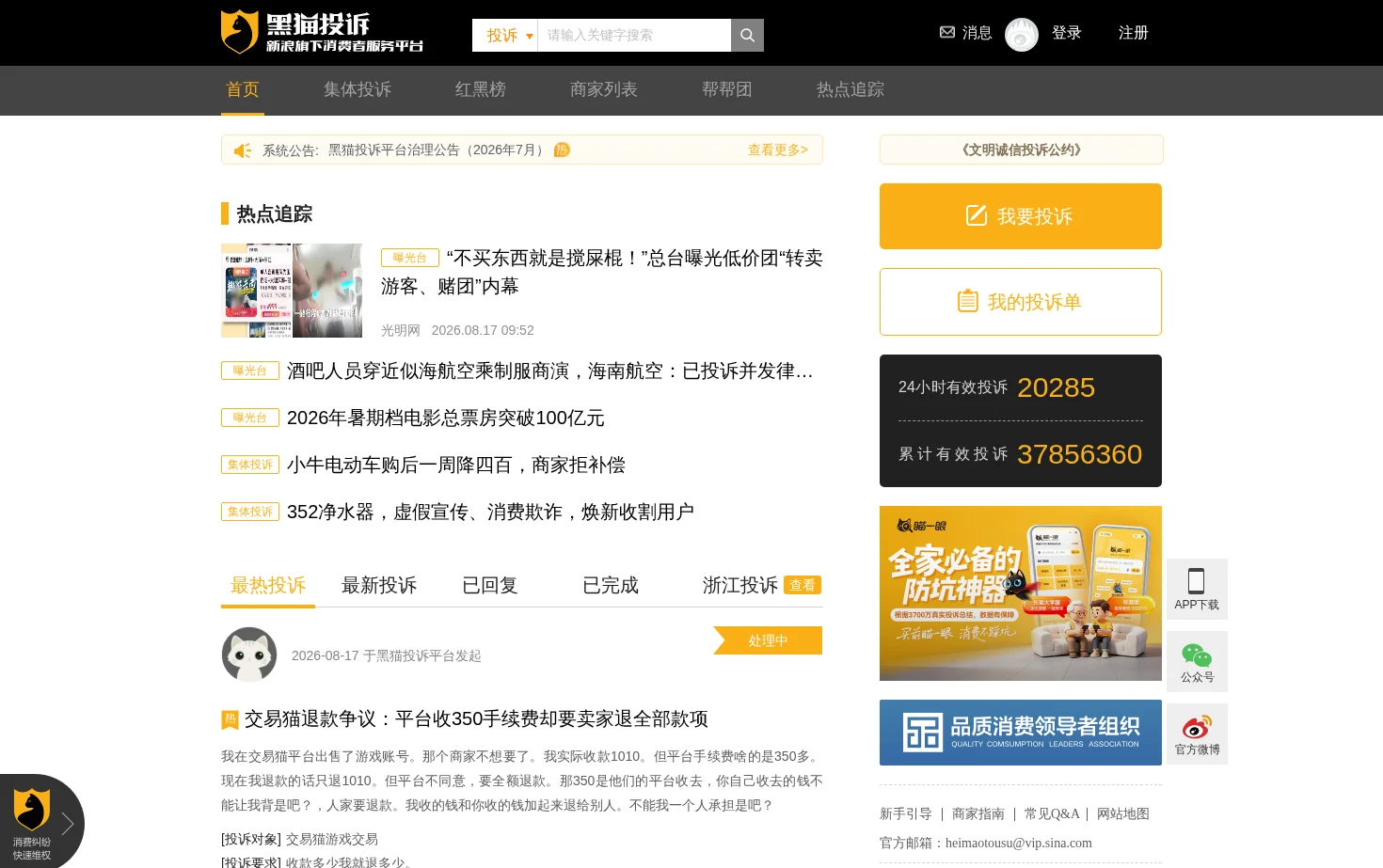This screenshot has height=868, width=1383.
Task: Open the 集体投诉 nav item
Action: [357, 89]
